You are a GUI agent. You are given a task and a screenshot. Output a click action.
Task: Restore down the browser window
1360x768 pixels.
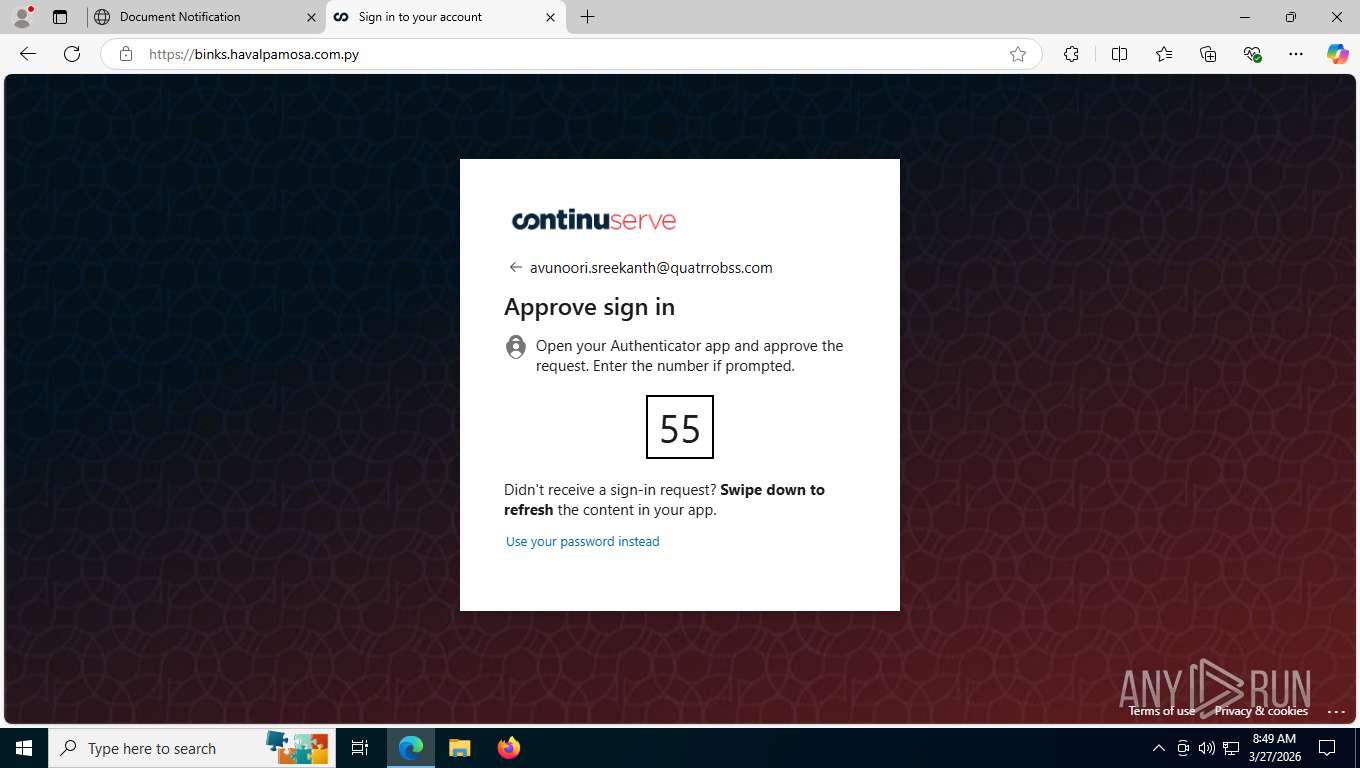(x=1291, y=17)
